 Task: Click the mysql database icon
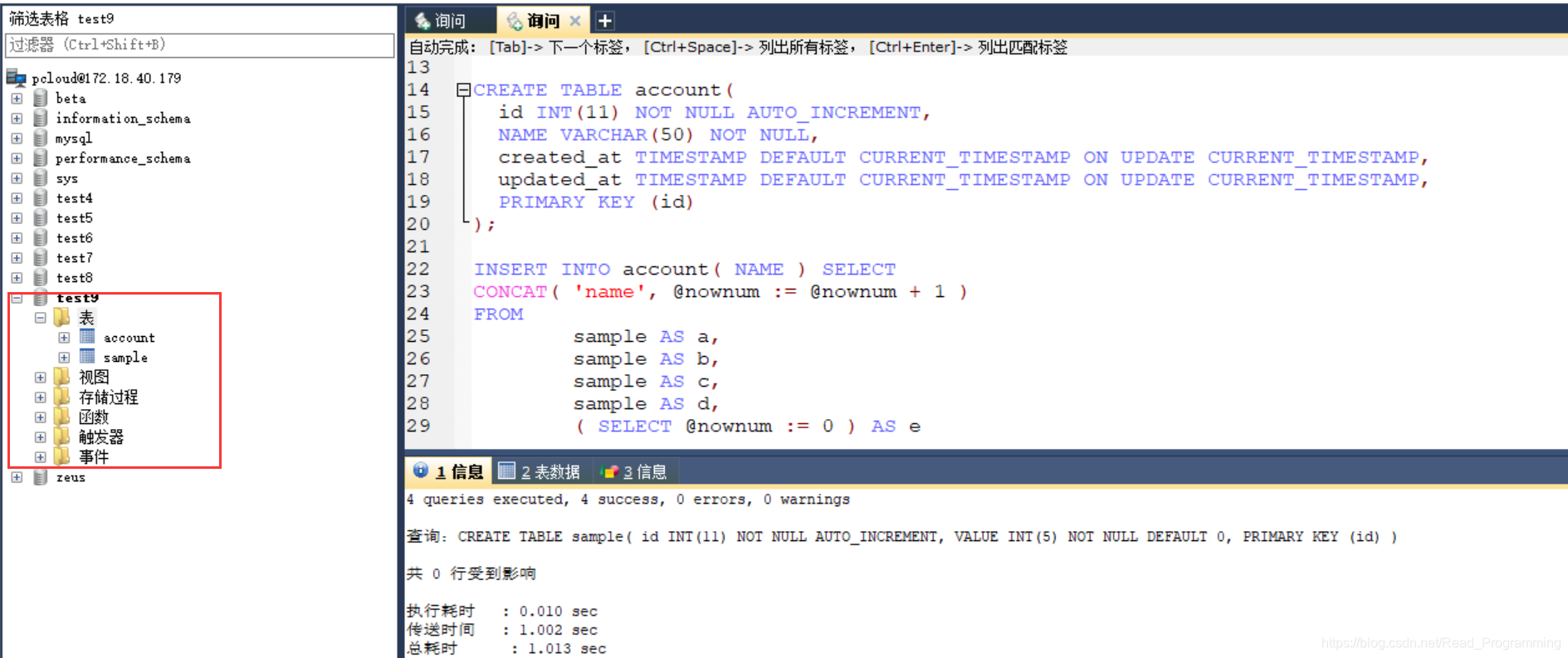(40, 138)
